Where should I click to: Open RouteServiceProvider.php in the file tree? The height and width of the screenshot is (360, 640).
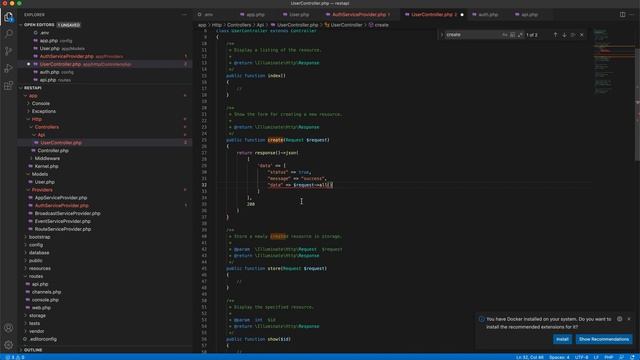[62, 229]
